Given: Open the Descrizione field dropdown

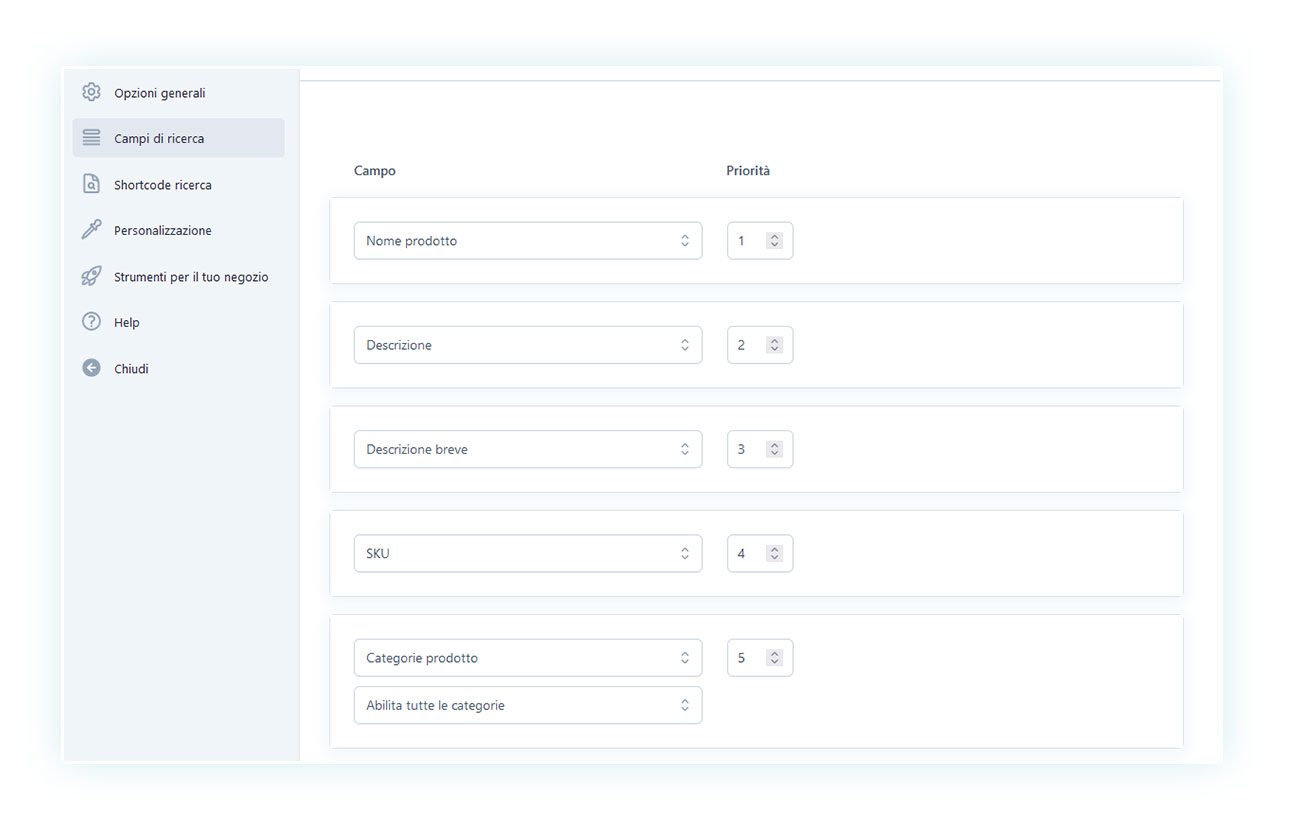Looking at the screenshot, I should pos(528,345).
